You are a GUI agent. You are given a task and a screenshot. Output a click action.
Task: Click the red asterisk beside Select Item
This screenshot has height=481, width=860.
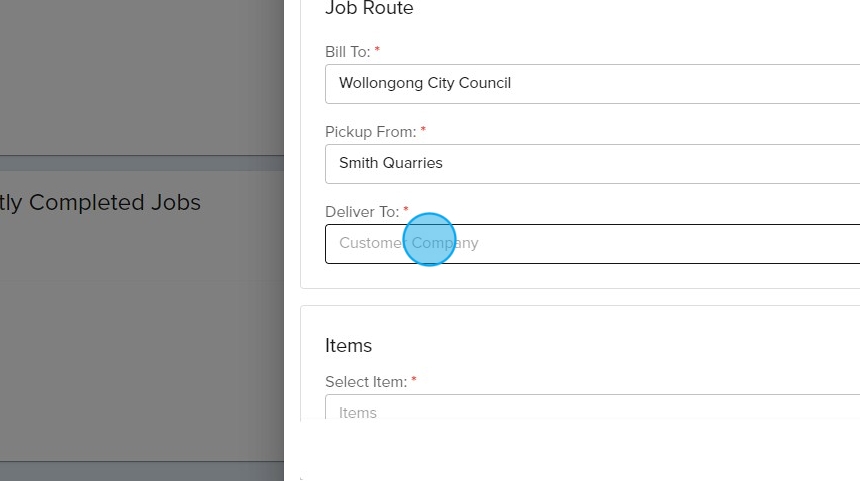pos(414,381)
